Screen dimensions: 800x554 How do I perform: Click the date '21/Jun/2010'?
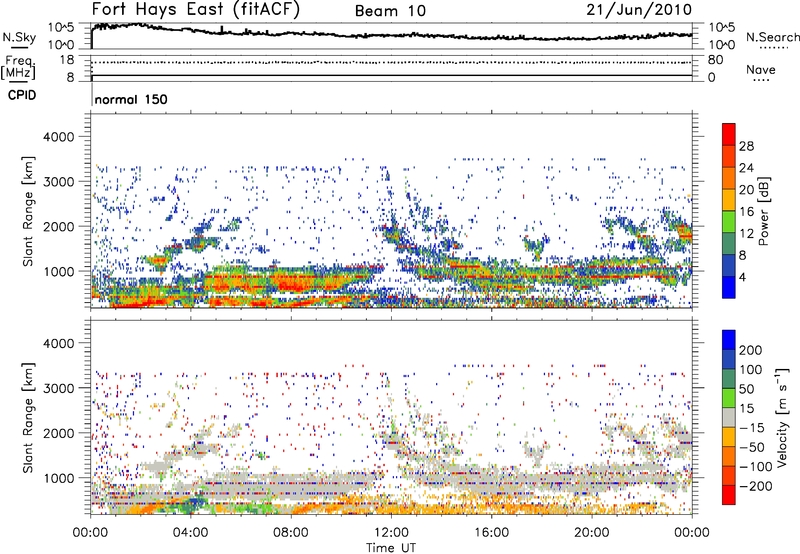639,10
